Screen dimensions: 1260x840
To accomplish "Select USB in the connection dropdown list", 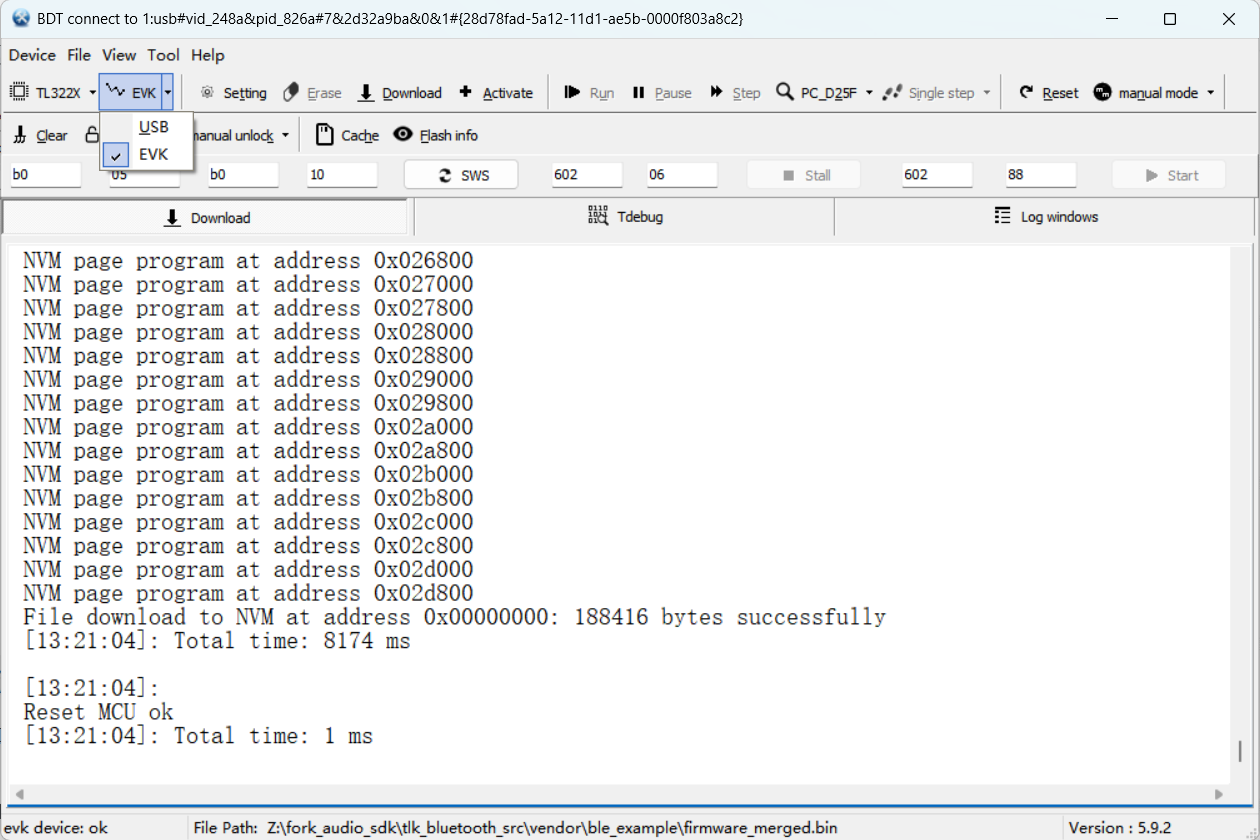I will point(147,127).
